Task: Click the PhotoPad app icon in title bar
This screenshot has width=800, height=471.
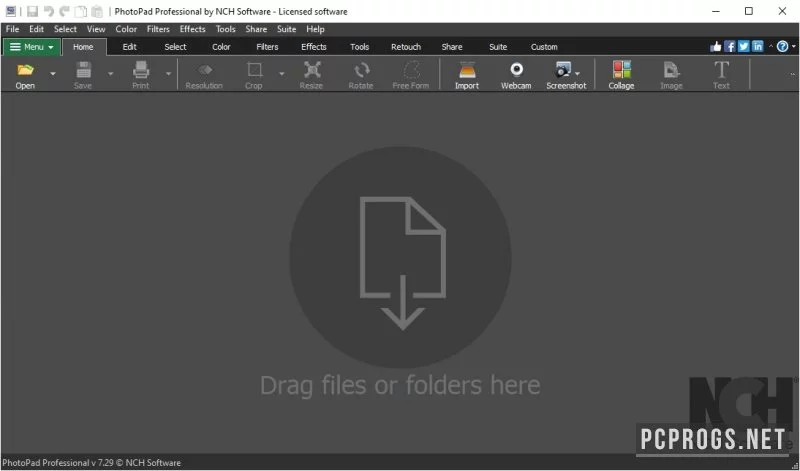Action: point(10,11)
